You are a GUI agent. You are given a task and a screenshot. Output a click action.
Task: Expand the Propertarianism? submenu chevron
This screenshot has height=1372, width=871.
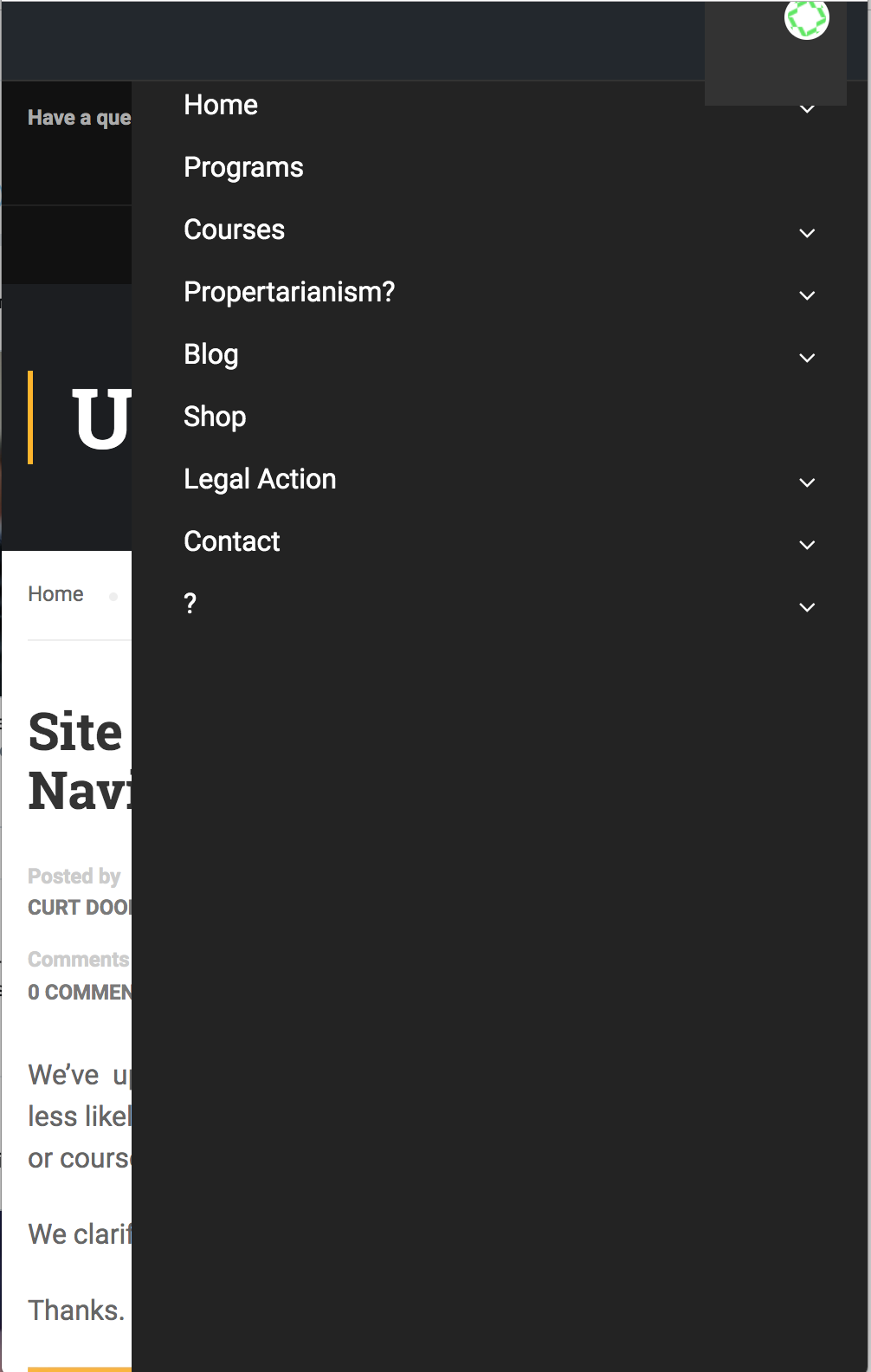point(807,295)
